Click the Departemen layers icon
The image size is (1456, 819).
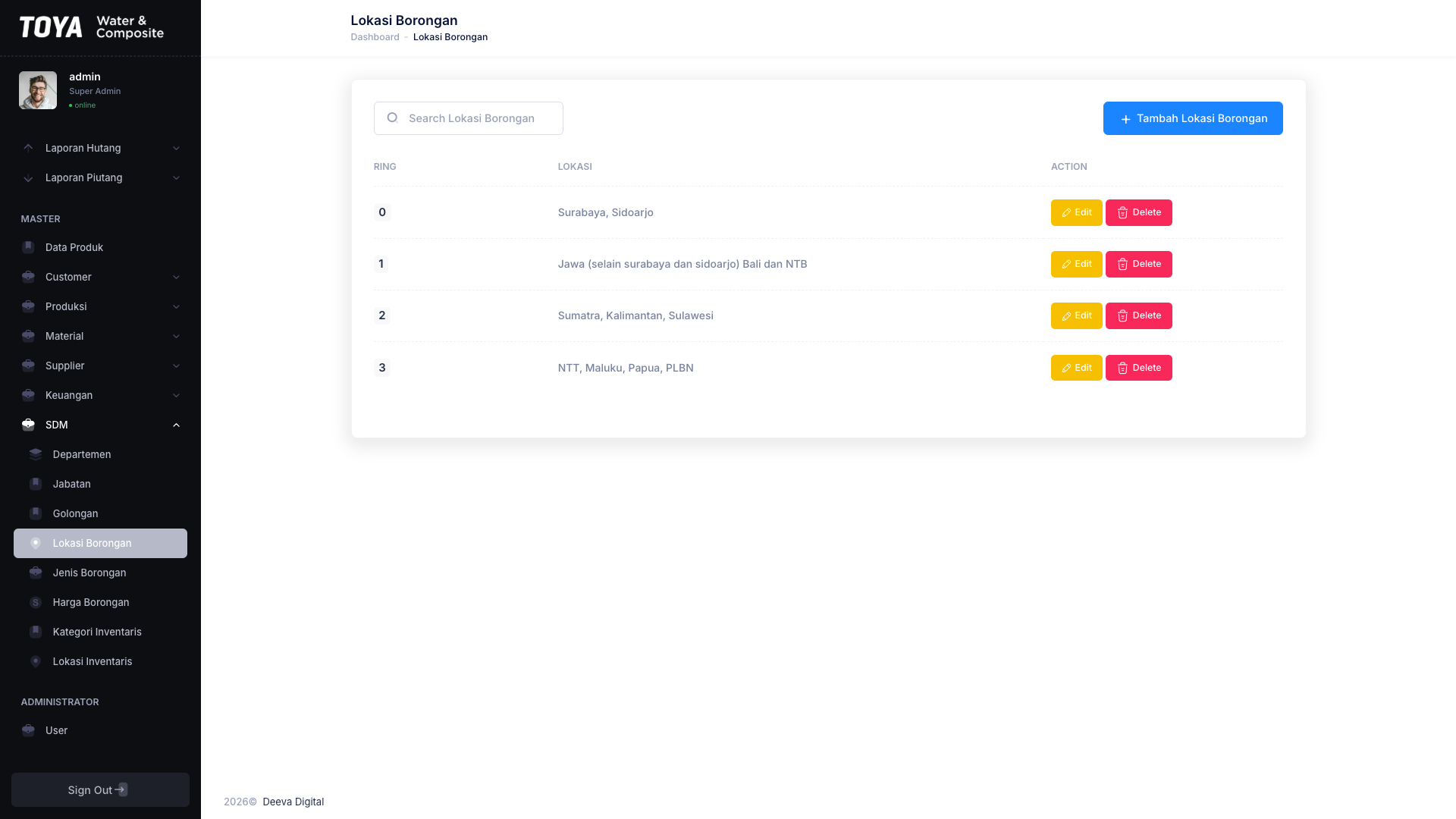36,454
